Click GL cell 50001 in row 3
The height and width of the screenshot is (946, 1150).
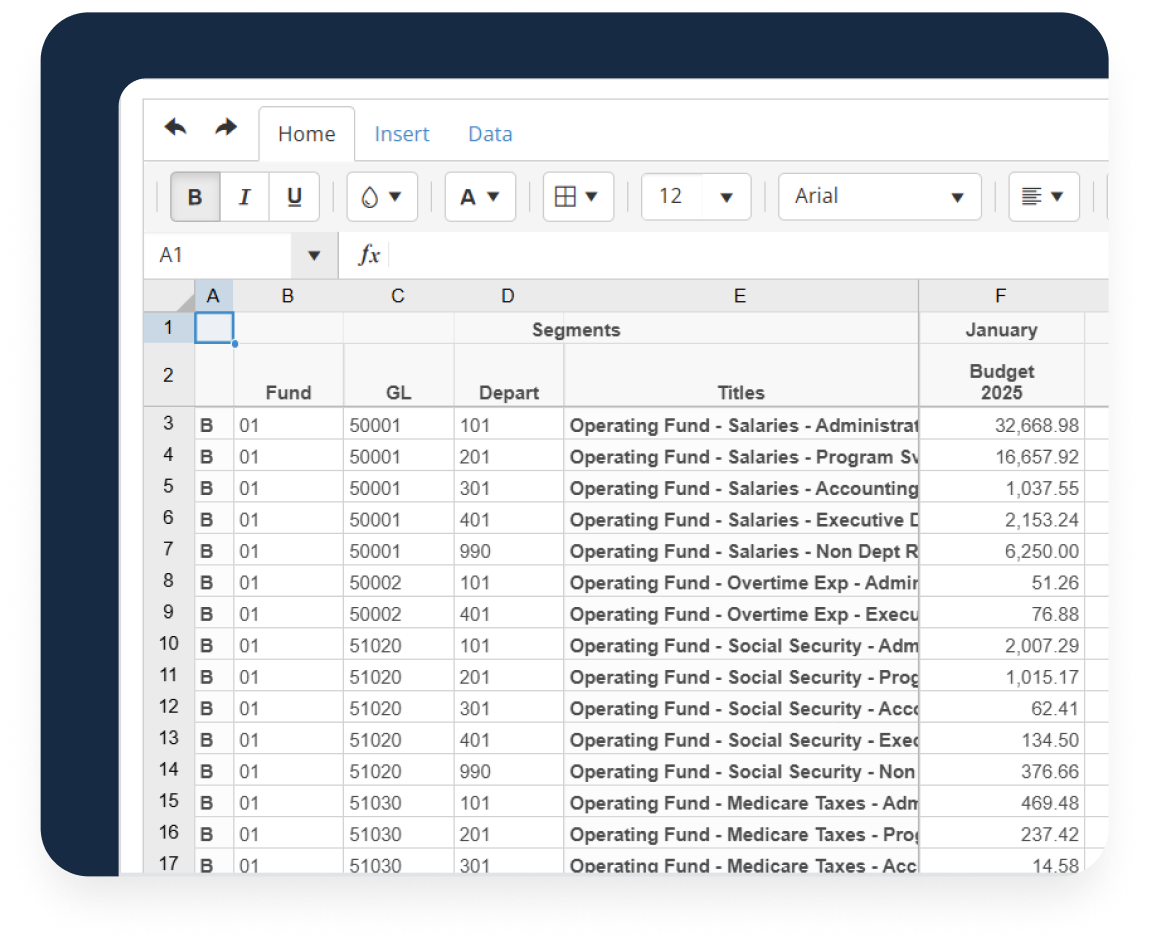coord(398,425)
